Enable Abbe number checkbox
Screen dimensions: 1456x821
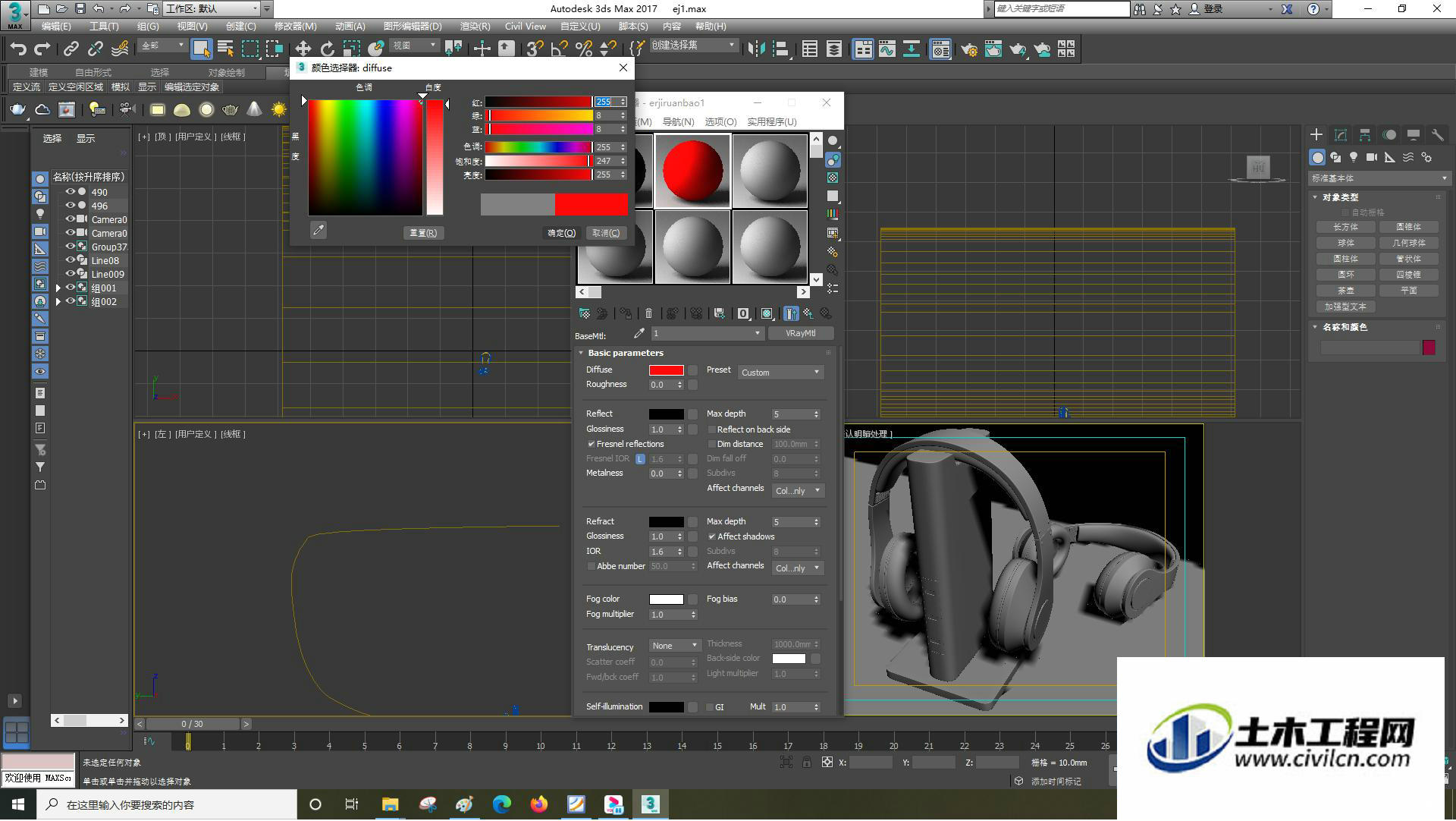click(x=591, y=567)
